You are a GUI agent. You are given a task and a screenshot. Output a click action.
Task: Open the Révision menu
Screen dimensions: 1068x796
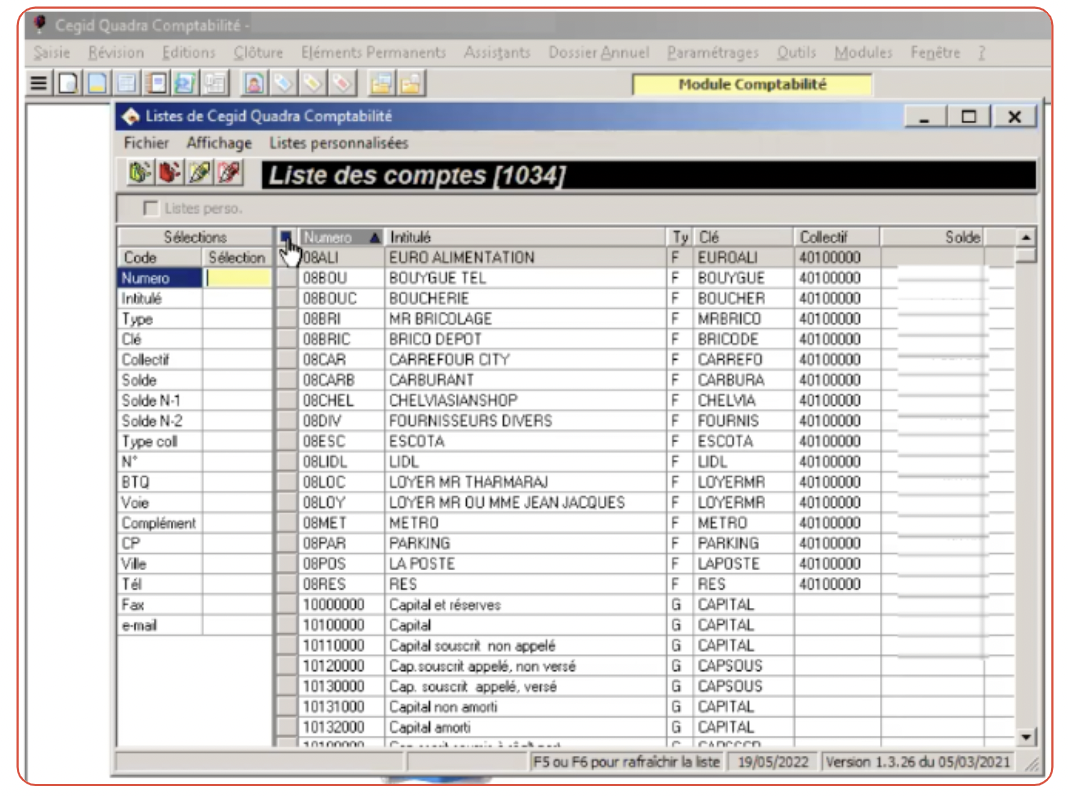[116, 52]
